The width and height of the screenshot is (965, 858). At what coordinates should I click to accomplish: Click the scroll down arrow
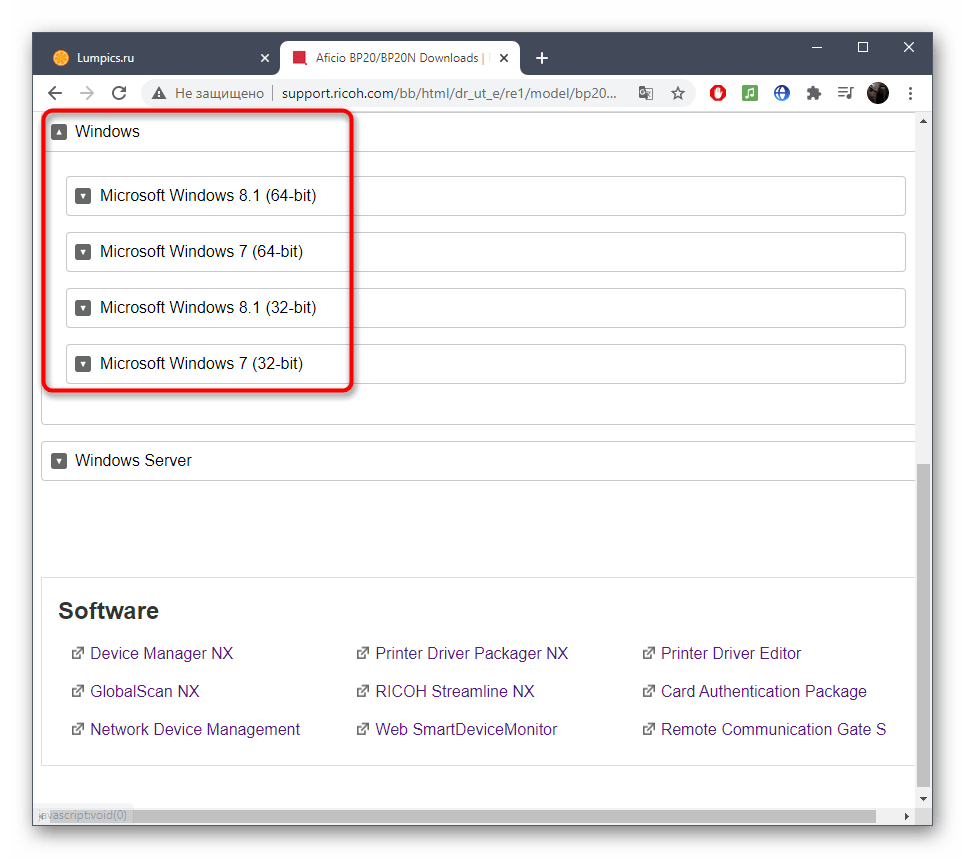(x=923, y=799)
